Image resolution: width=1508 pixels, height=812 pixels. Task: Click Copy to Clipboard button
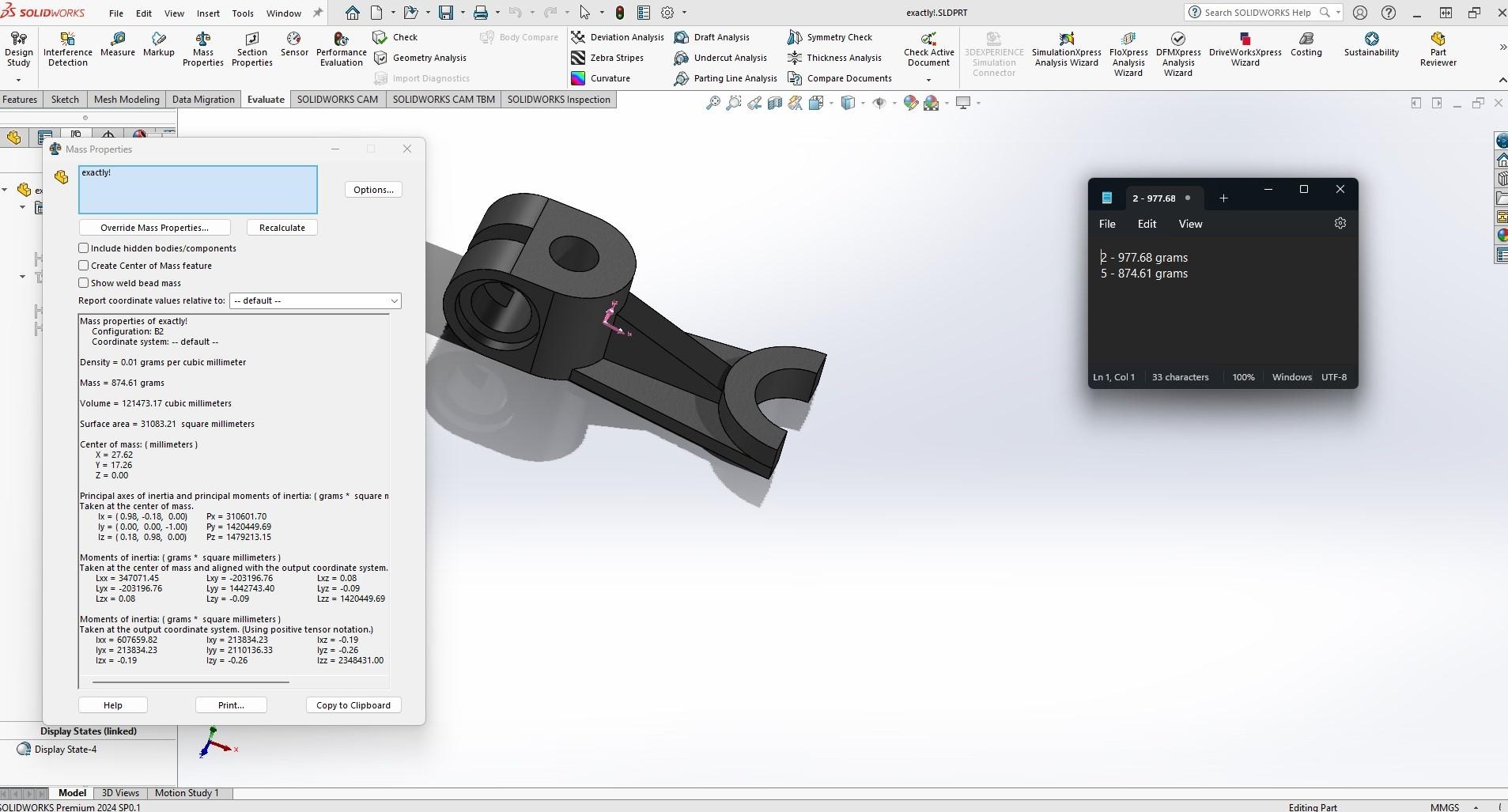click(x=353, y=705)
